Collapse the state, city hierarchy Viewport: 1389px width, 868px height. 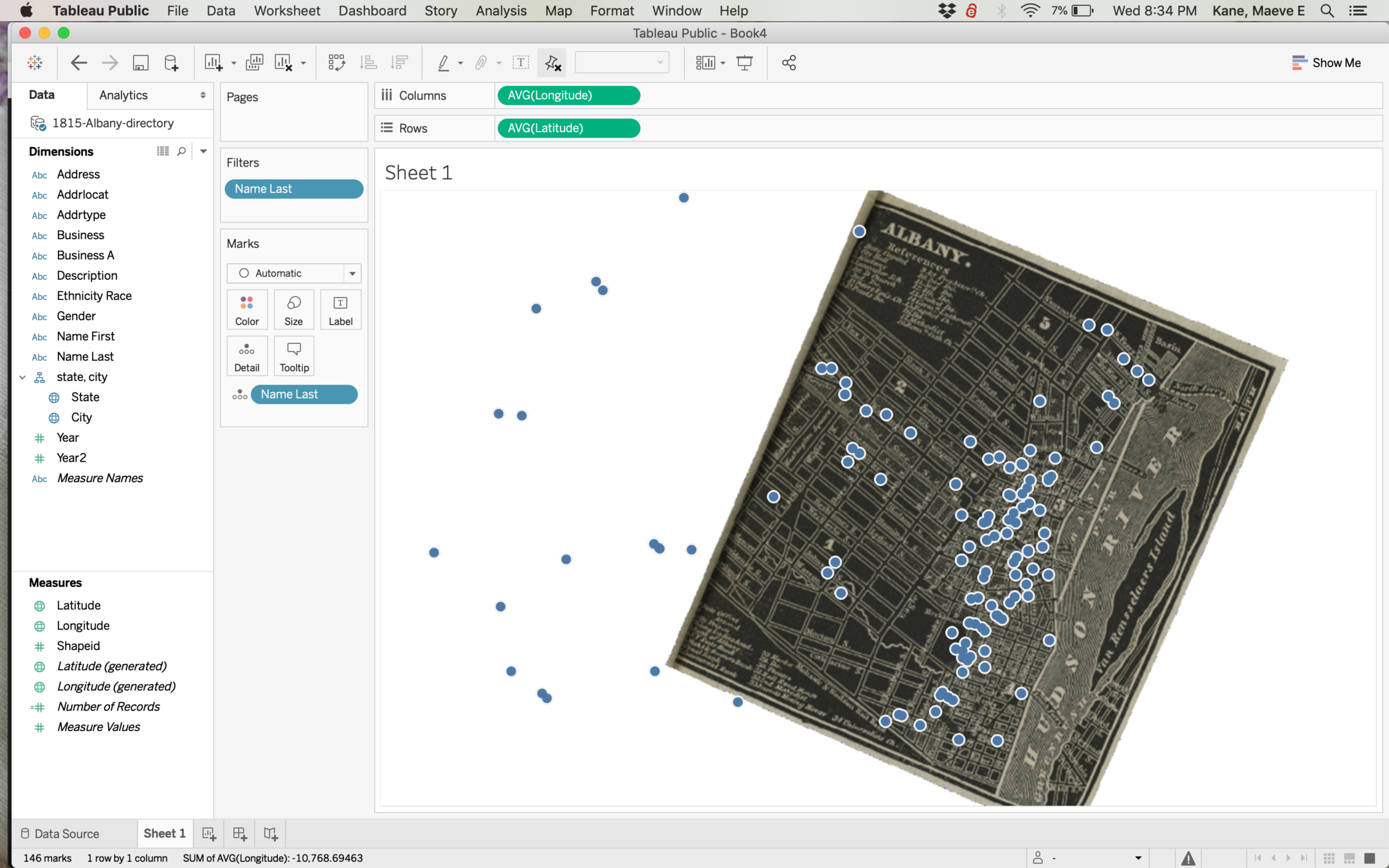(x=23, y=377)
